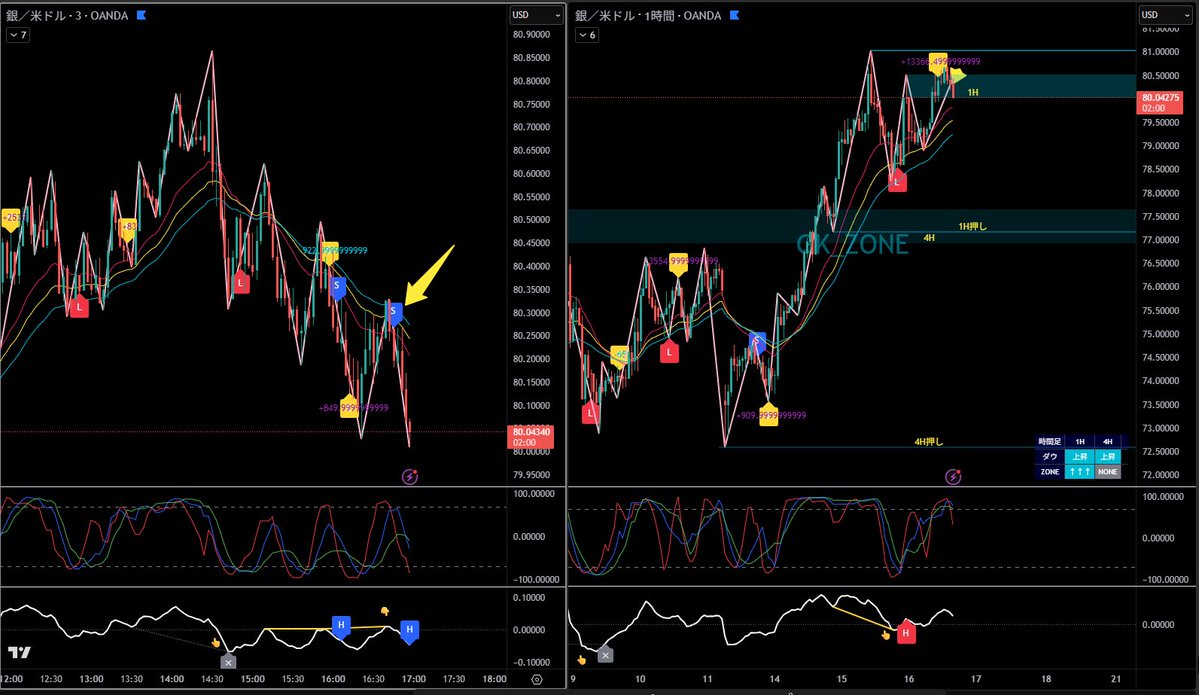The width and height of the screenshot is (1199, 695).
Task: Click the lightning event icon on the 1時間 chart
Action: point(953,476)
